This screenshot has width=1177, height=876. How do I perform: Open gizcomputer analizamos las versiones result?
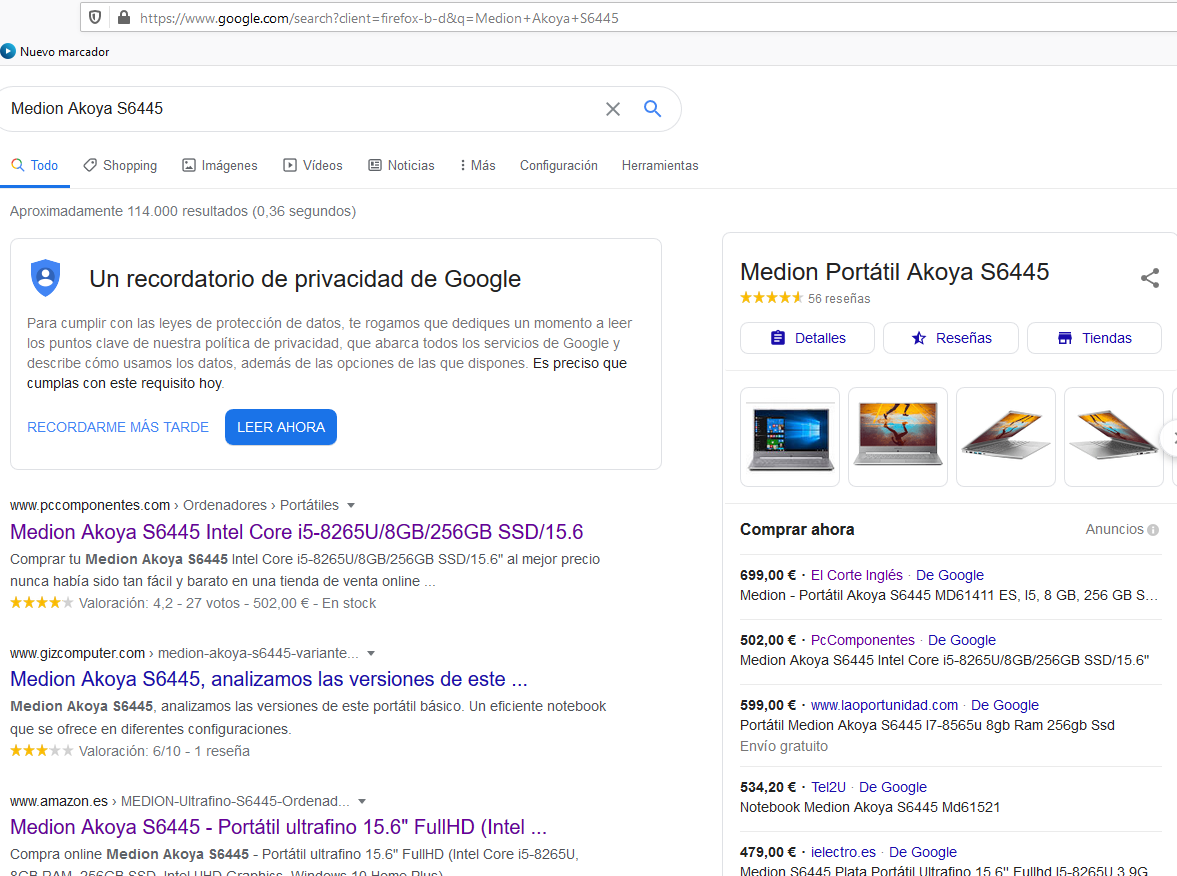click(x=269, y=679)
